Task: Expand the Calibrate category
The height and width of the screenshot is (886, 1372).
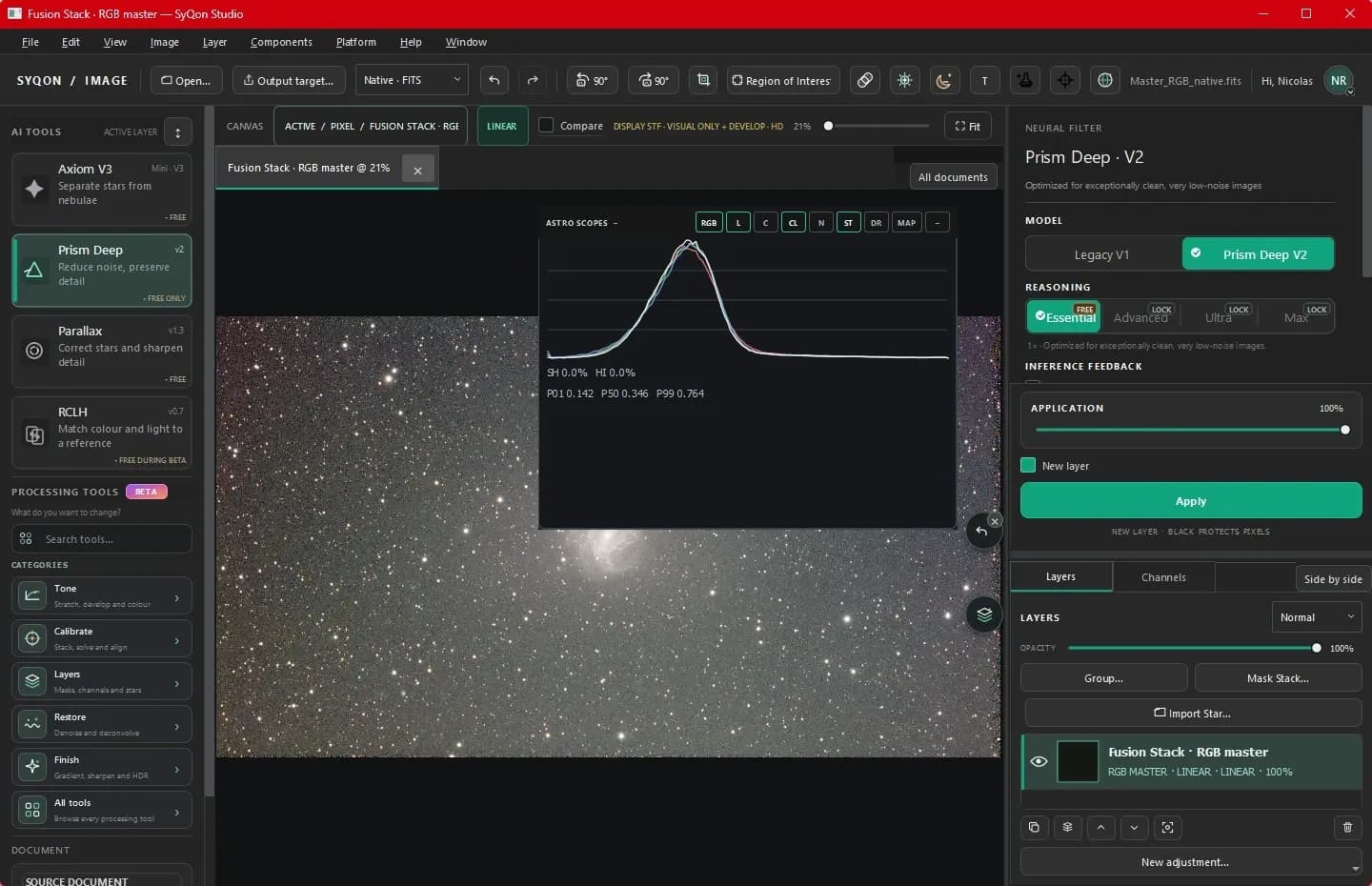Action: 102,639
